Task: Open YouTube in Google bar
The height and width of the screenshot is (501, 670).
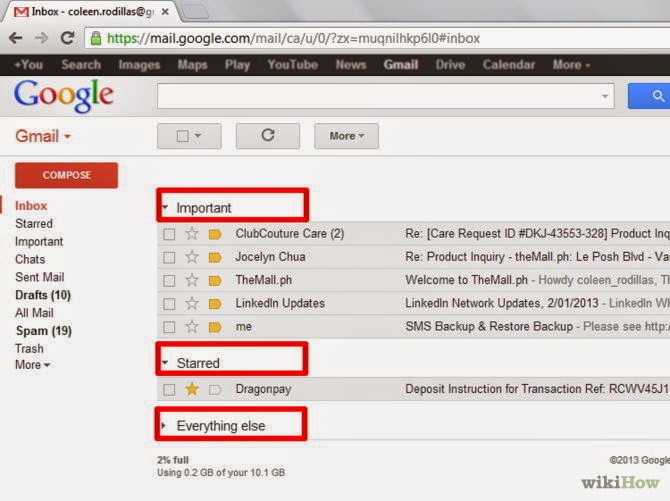Action: click(293, 65)
